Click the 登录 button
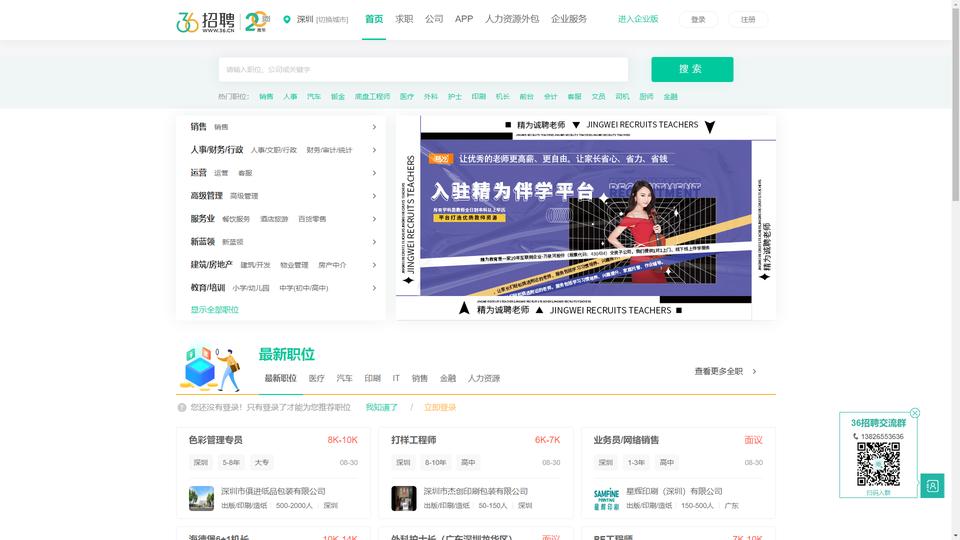 (698, 20)
